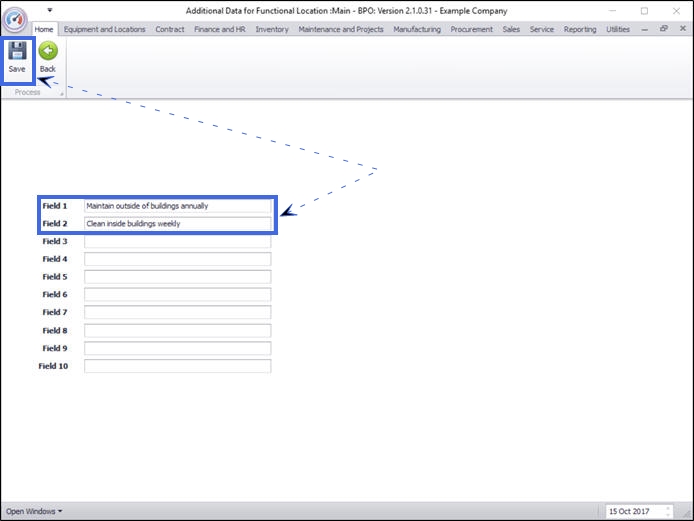Open the BPO application orb menu

15,19
